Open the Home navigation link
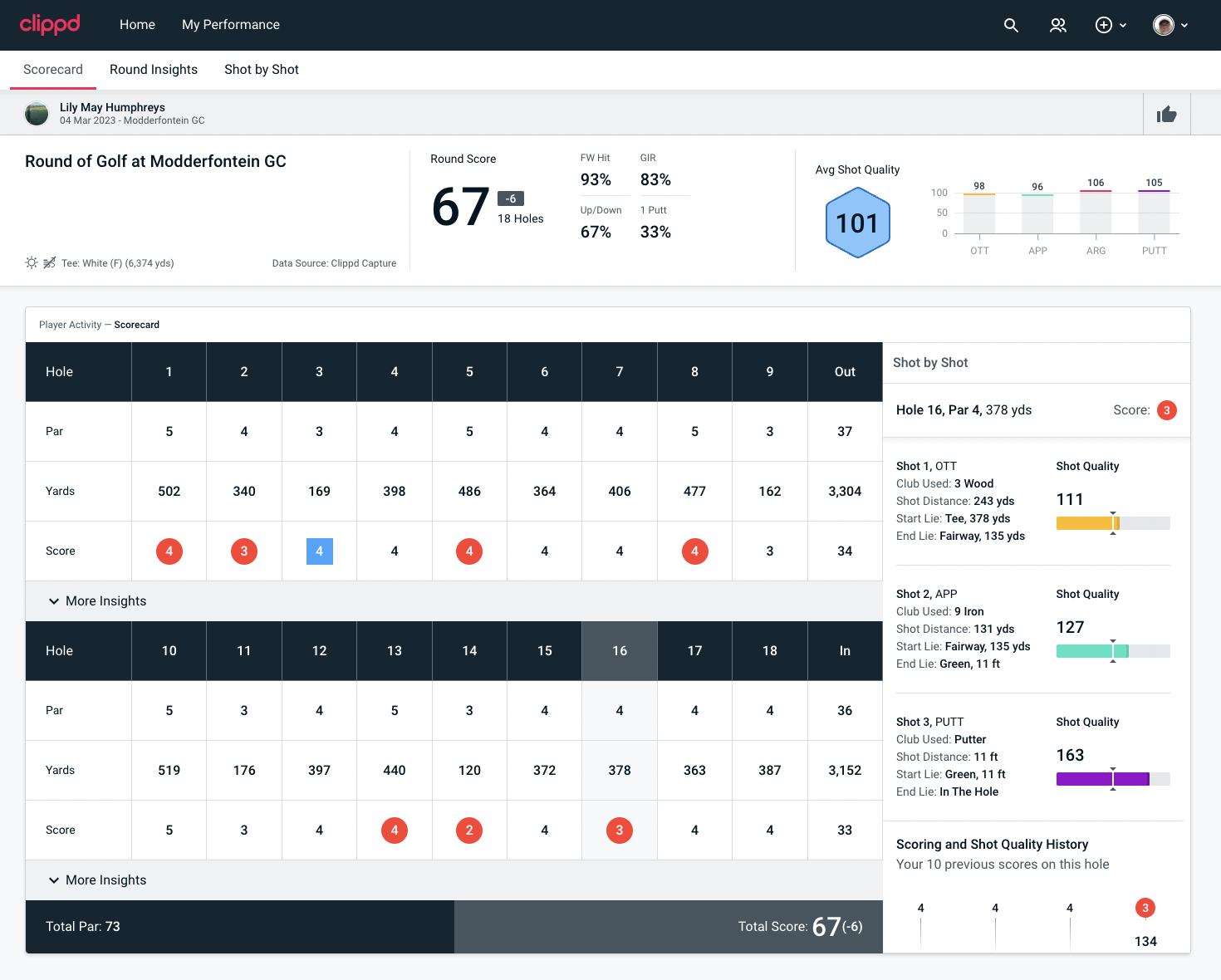The width and height of the screenshot is (1221, 980). coord(137,25)
